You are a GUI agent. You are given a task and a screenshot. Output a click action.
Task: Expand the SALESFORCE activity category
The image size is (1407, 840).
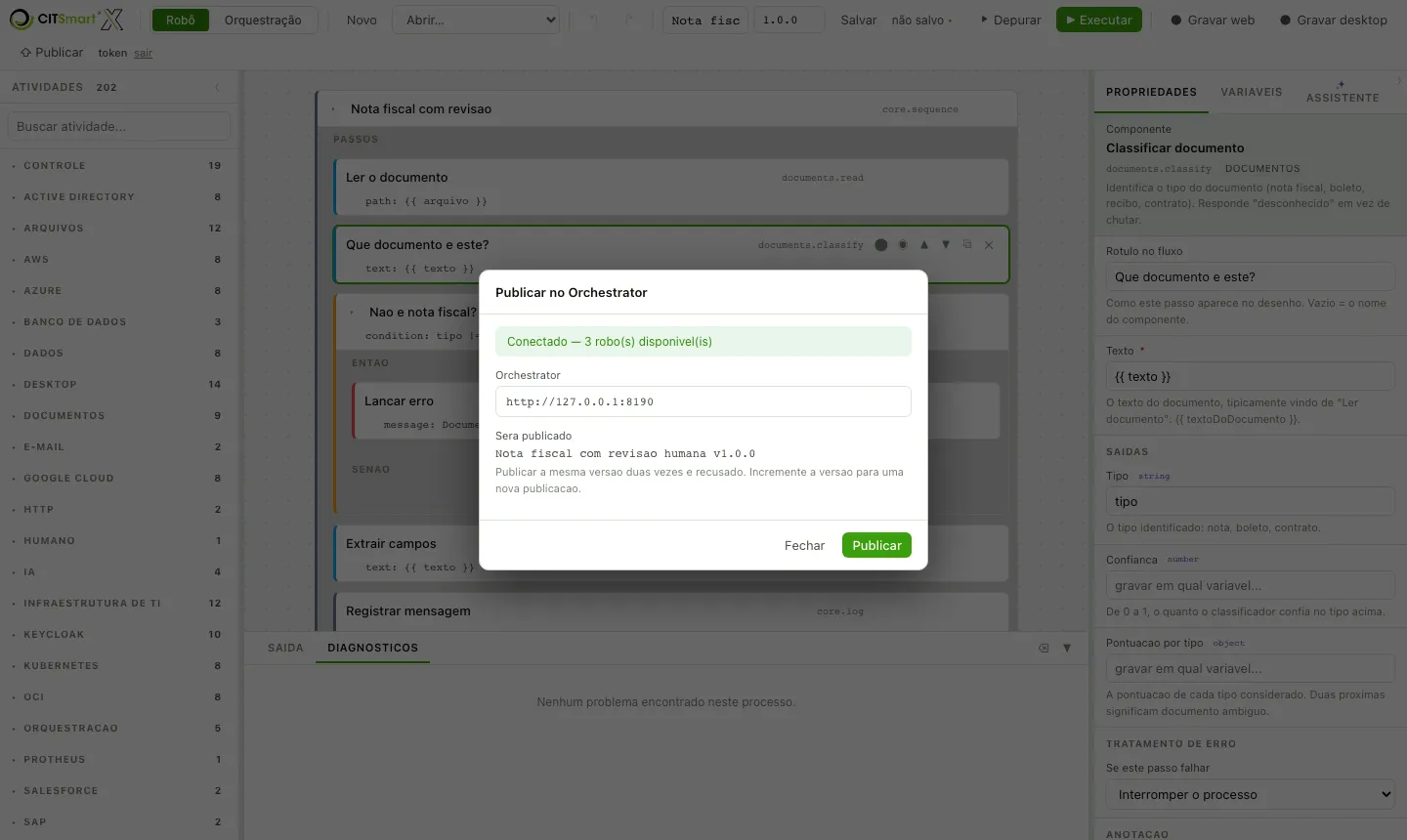(119, 791)
